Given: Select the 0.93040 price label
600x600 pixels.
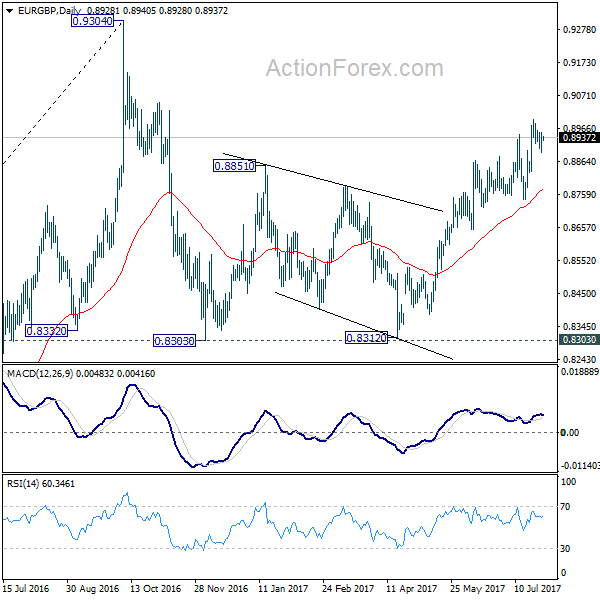Looking at the screenshot, I should [92, 21].
